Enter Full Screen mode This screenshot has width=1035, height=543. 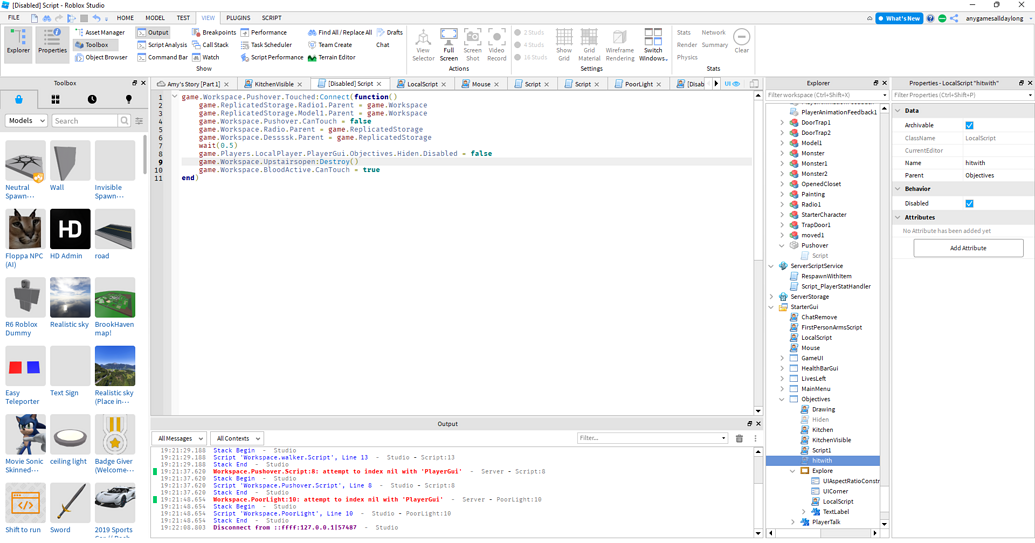(x=448, y=45)
